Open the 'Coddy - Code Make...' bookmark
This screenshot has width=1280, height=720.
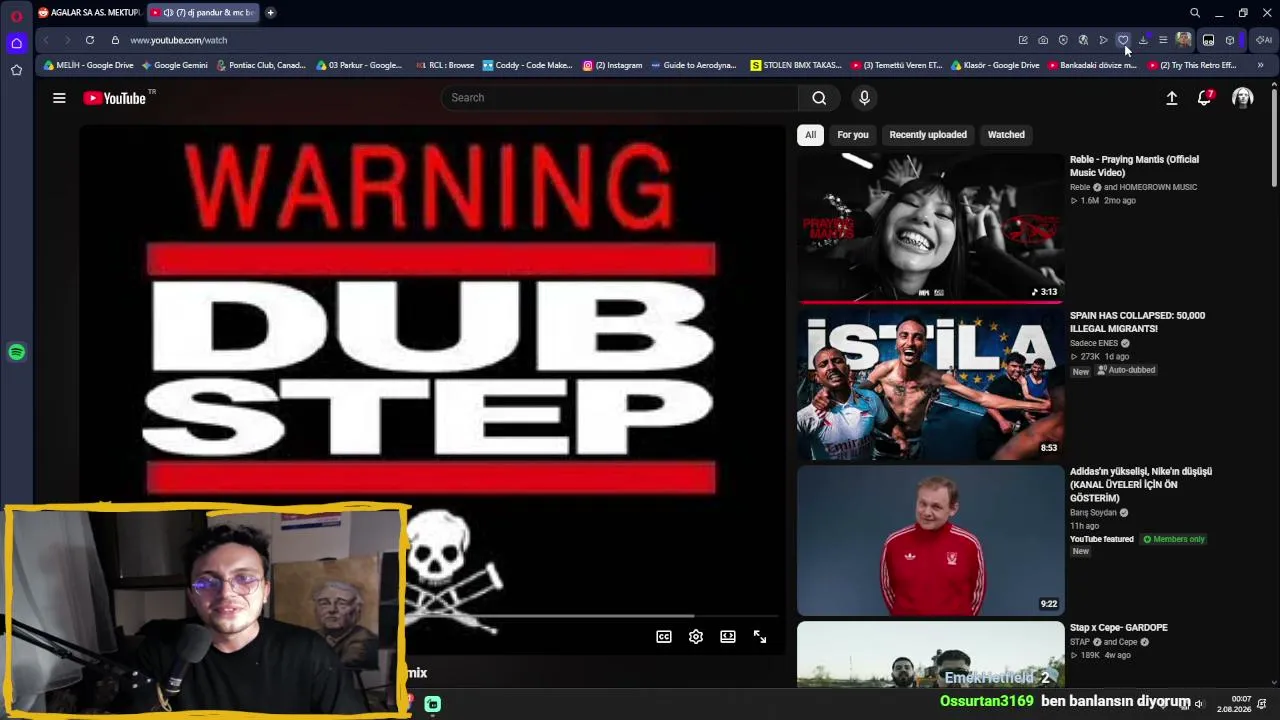coord(527,66)
